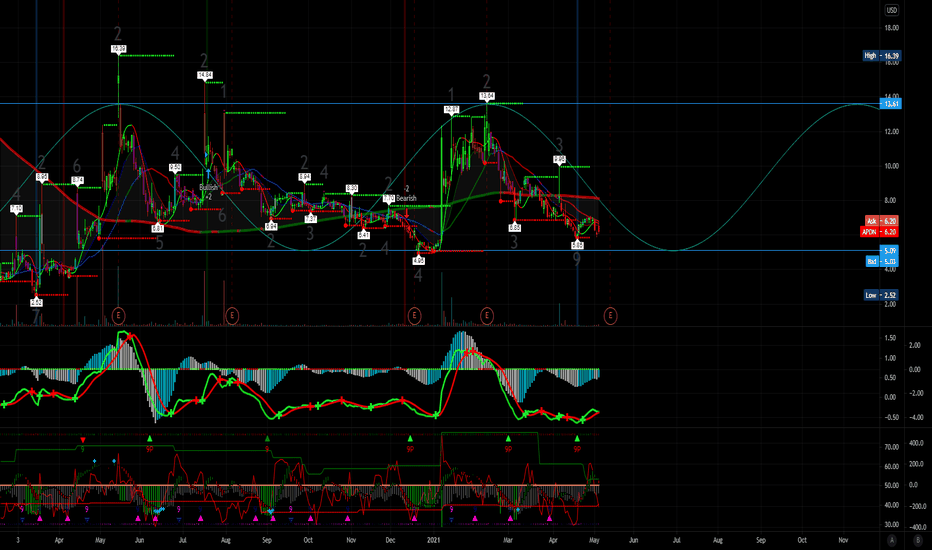Select the 5.09 horizontal line price label

pyautogui.click(x=889, y=251)
